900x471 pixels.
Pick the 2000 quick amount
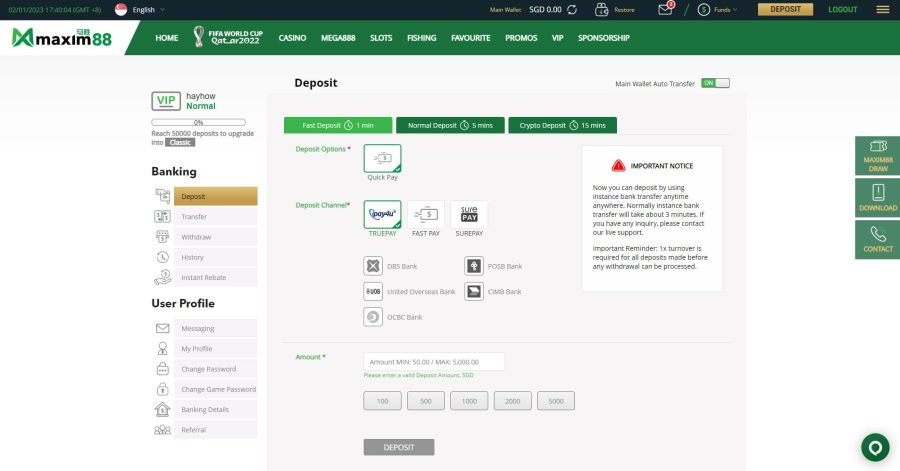tap(513, 401)
